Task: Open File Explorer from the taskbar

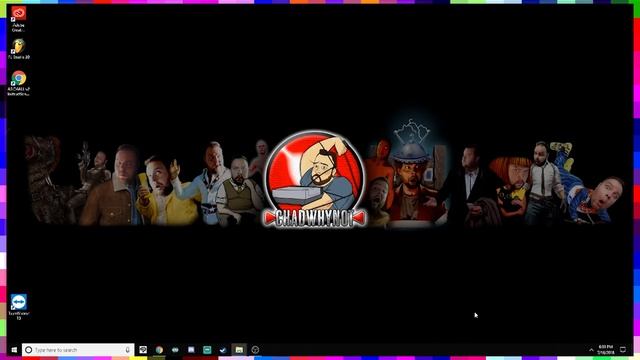Action: (x=239, y=350)
